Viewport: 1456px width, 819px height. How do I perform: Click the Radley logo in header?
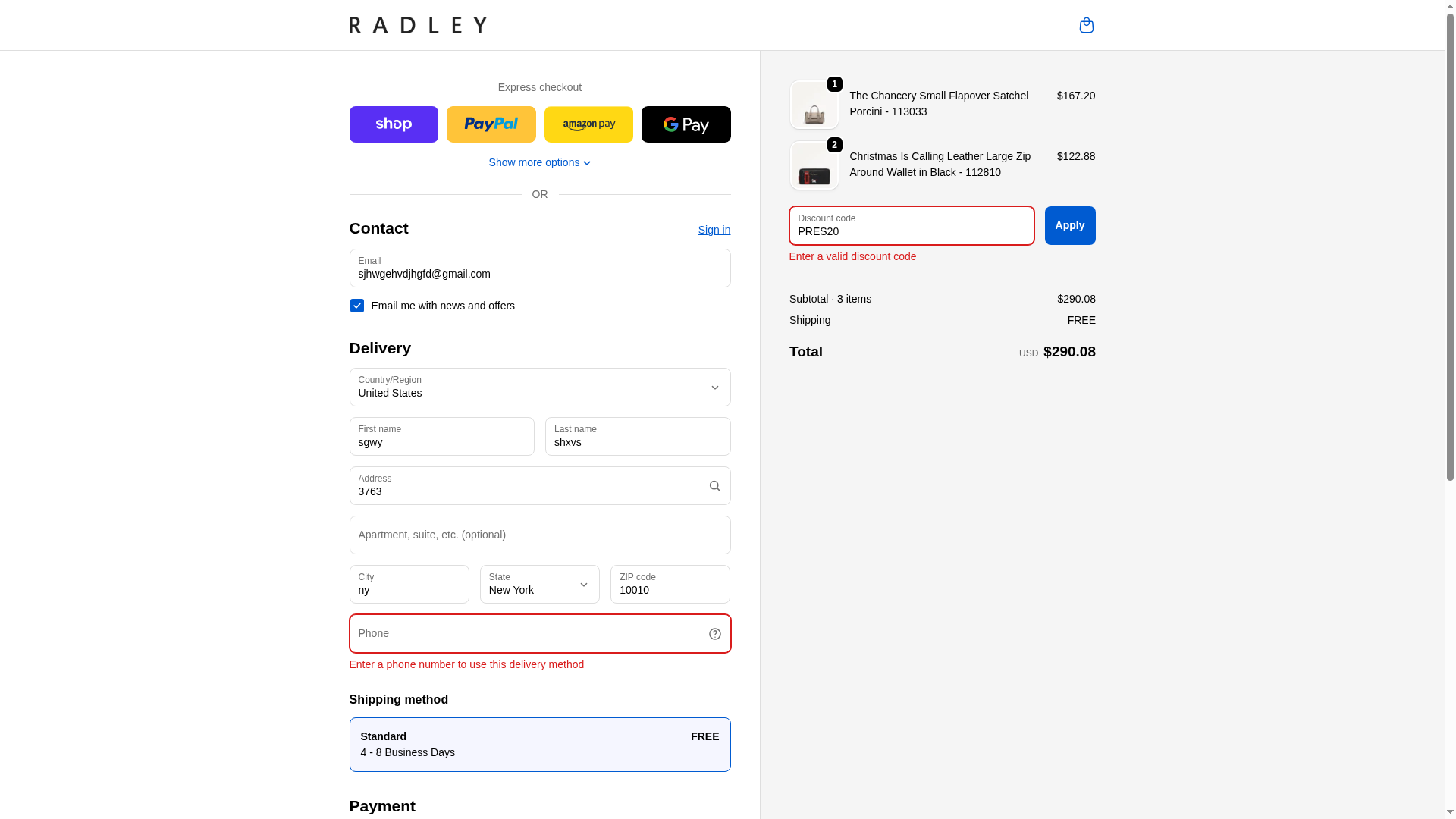(418, 25)
